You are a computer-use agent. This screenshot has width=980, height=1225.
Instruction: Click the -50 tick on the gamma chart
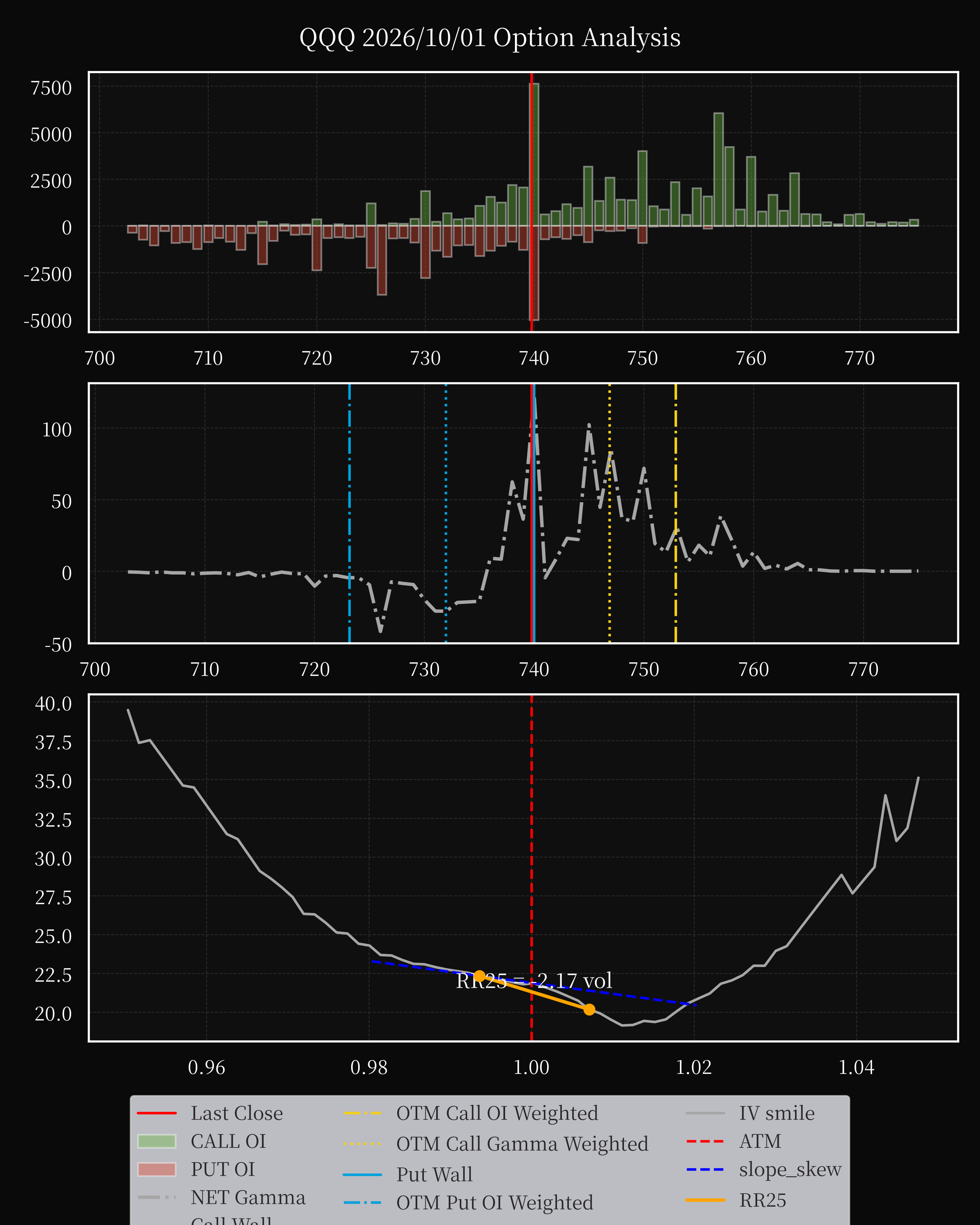coord(58,645)
